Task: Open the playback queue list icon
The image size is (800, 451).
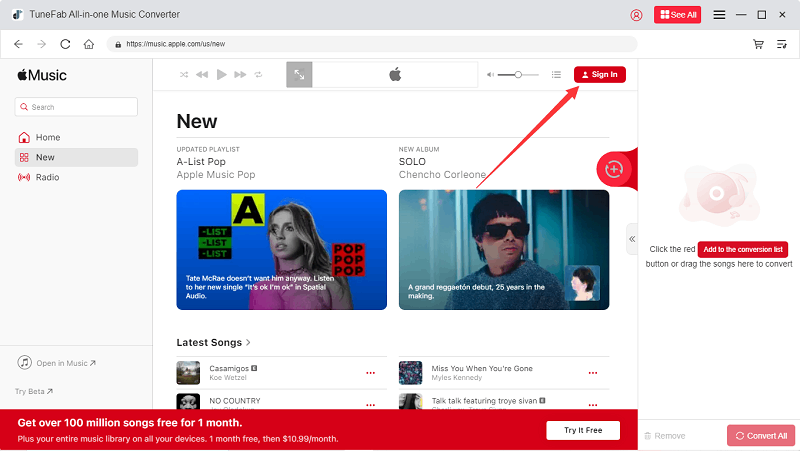Action: [557, 75]
